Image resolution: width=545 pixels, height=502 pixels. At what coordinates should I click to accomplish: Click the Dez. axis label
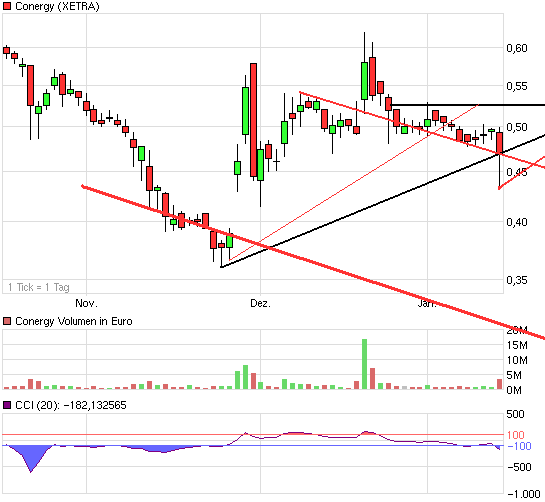click(260, 303)
